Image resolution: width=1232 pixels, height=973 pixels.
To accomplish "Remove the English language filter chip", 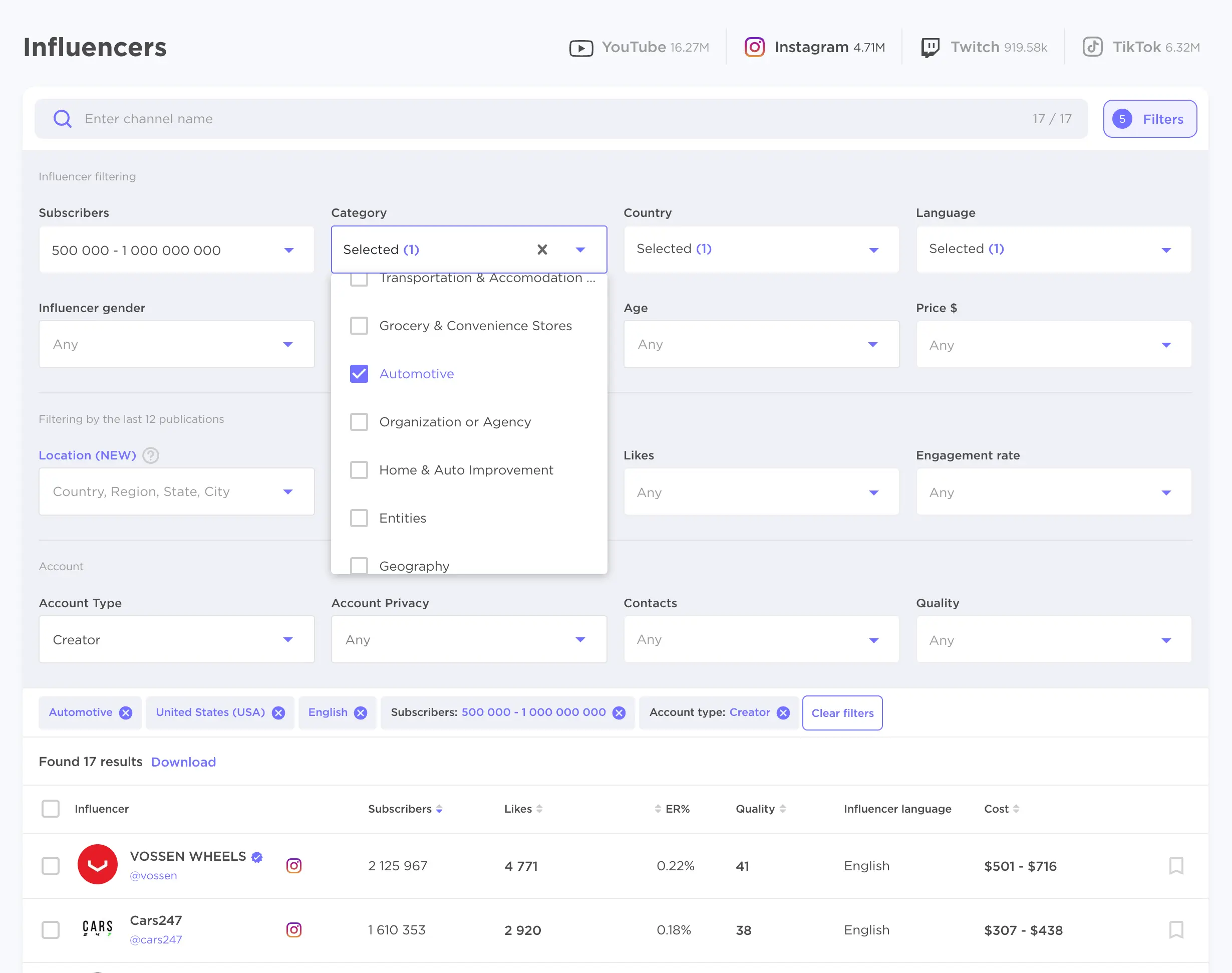I will tap(361, 712).
